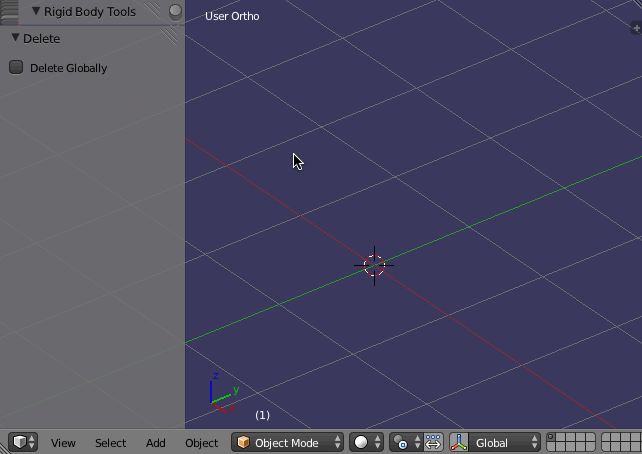Click the 3D cursor in the viewport
The image size is (642, 454).
pos(374,265)
